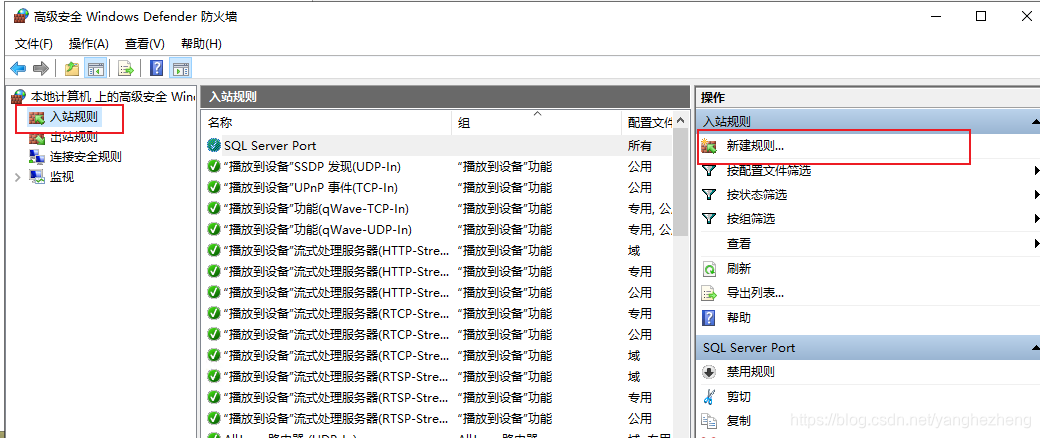The image size is (1040, 438).
Task: Select the qWave-TCP-In rule row
Action: click(436, 208)
